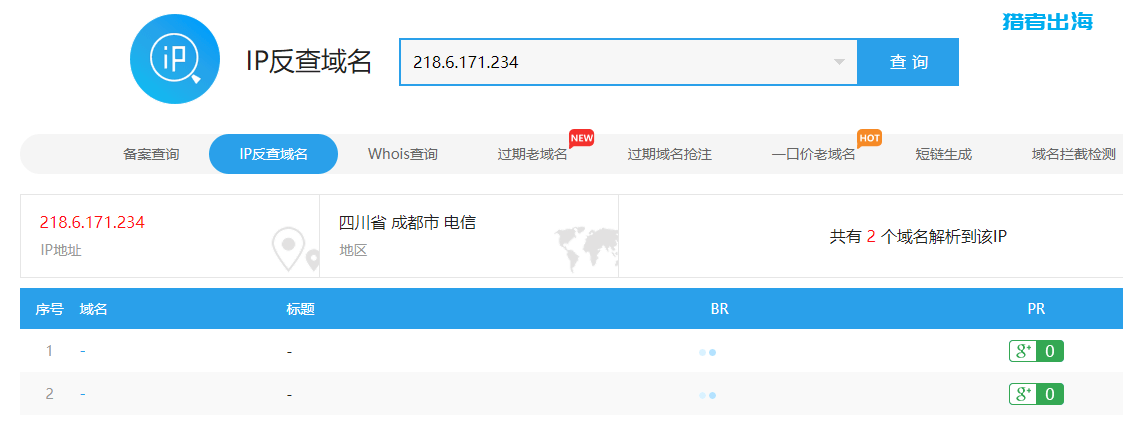Click the 共有 2 个域名解析到该IP text

pos(918,237)
